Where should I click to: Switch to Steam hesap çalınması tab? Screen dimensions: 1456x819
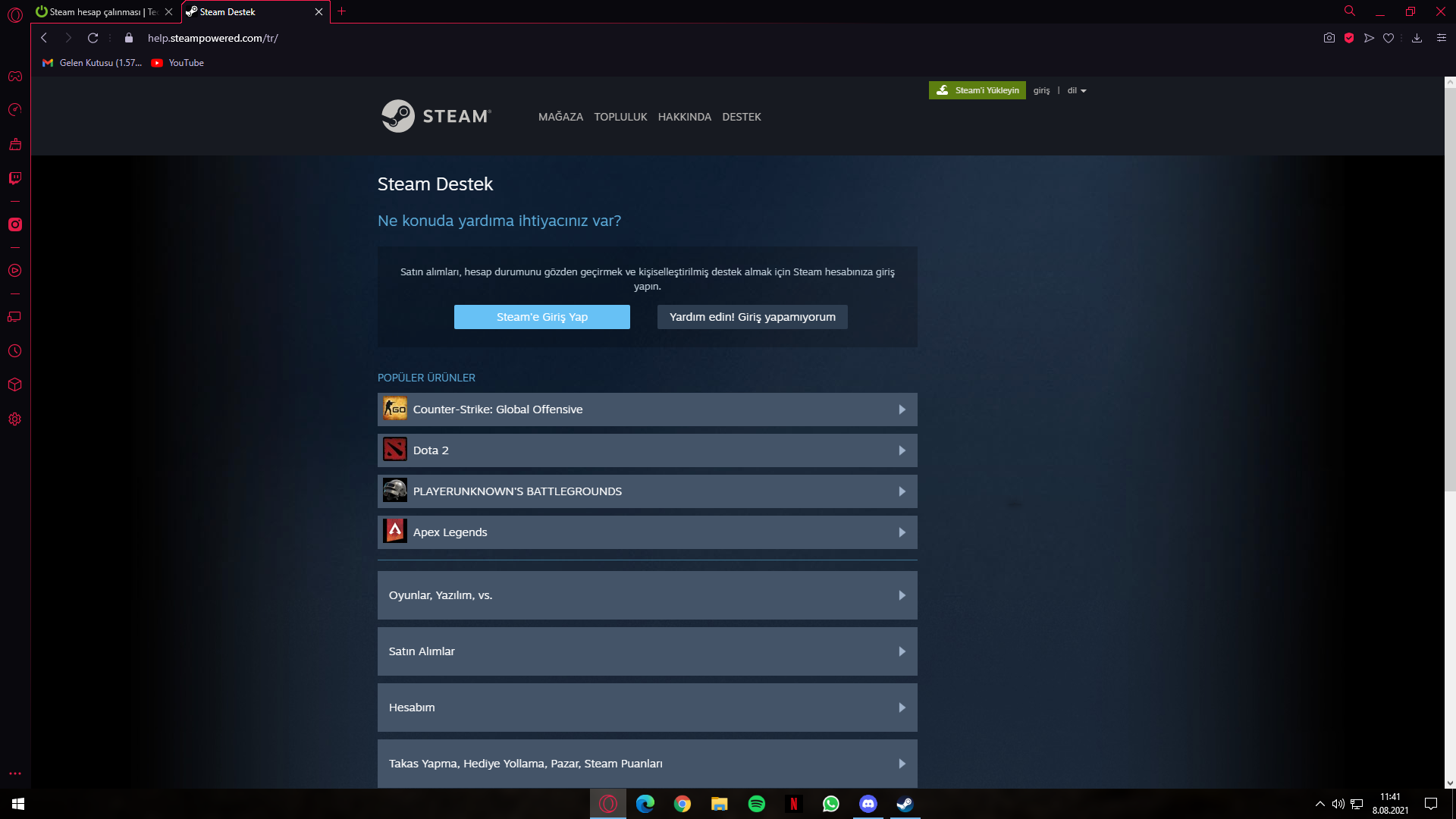102,12
